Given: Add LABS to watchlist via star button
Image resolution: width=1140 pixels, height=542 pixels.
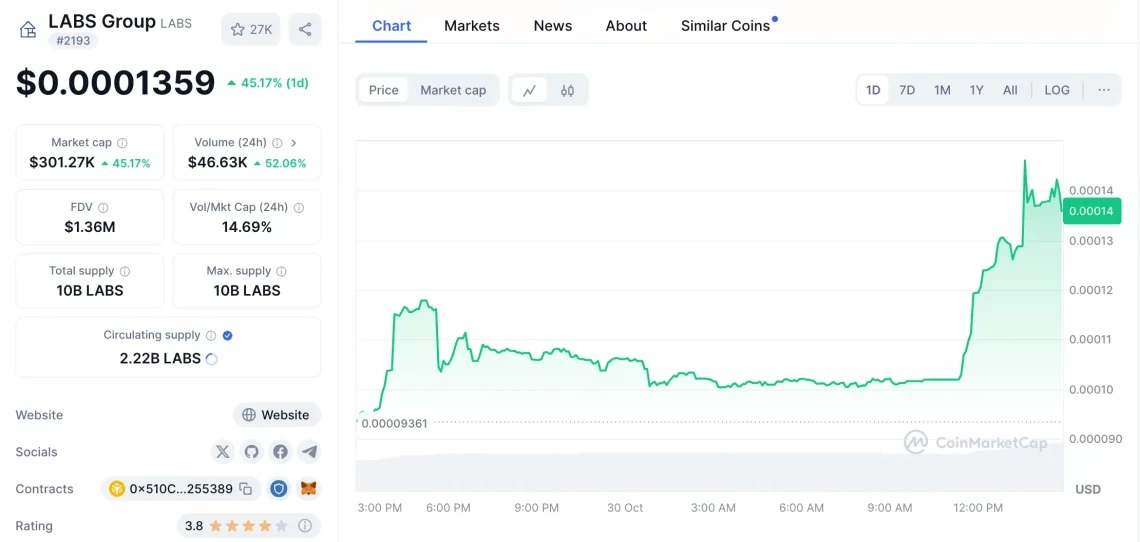Looking at the screenshot, I should pos(251,29).
